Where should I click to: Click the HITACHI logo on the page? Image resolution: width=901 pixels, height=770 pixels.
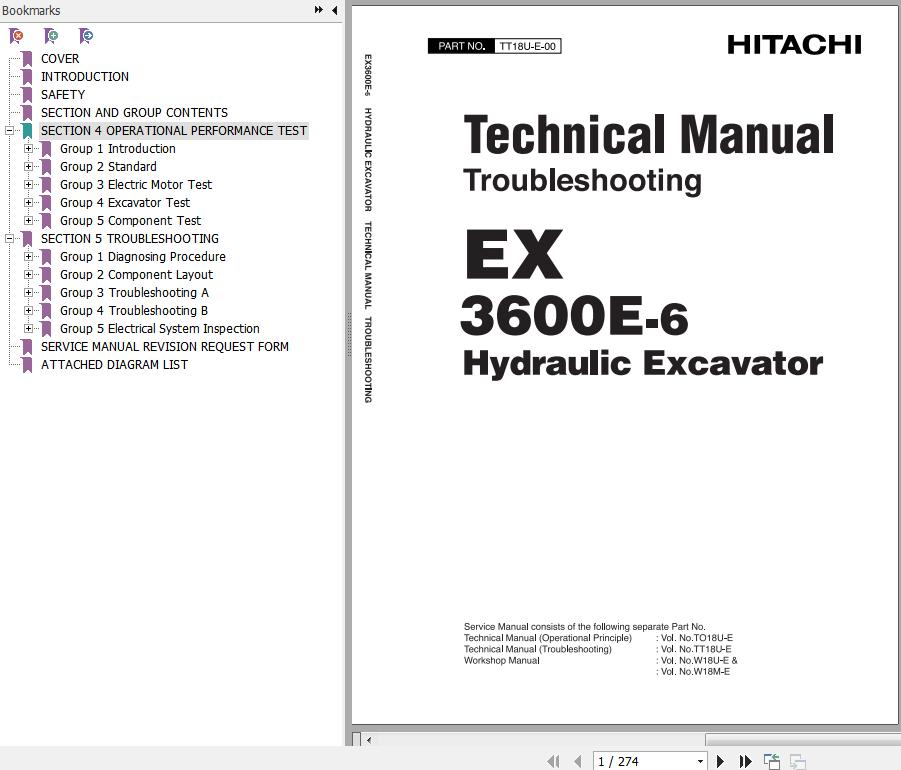click(x=794, y=45)
